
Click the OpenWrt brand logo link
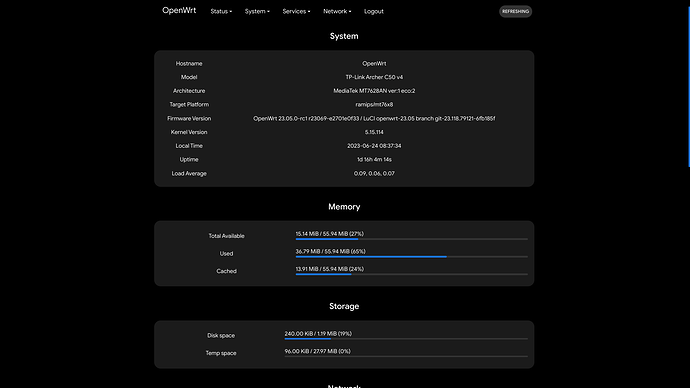pos(179,11)
